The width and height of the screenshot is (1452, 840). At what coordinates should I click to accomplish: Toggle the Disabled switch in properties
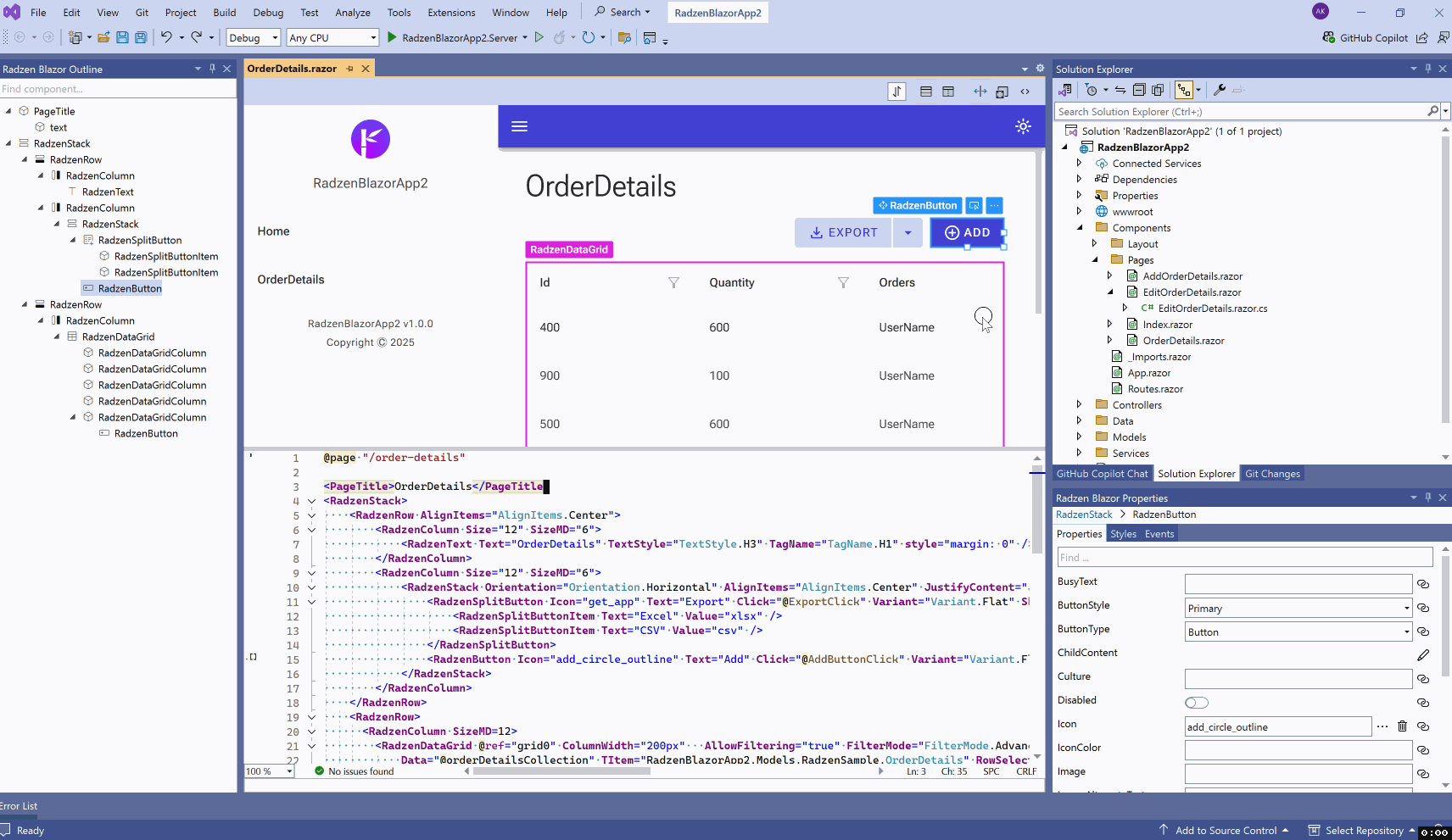pyautogui.click(x=1197, y=703)
